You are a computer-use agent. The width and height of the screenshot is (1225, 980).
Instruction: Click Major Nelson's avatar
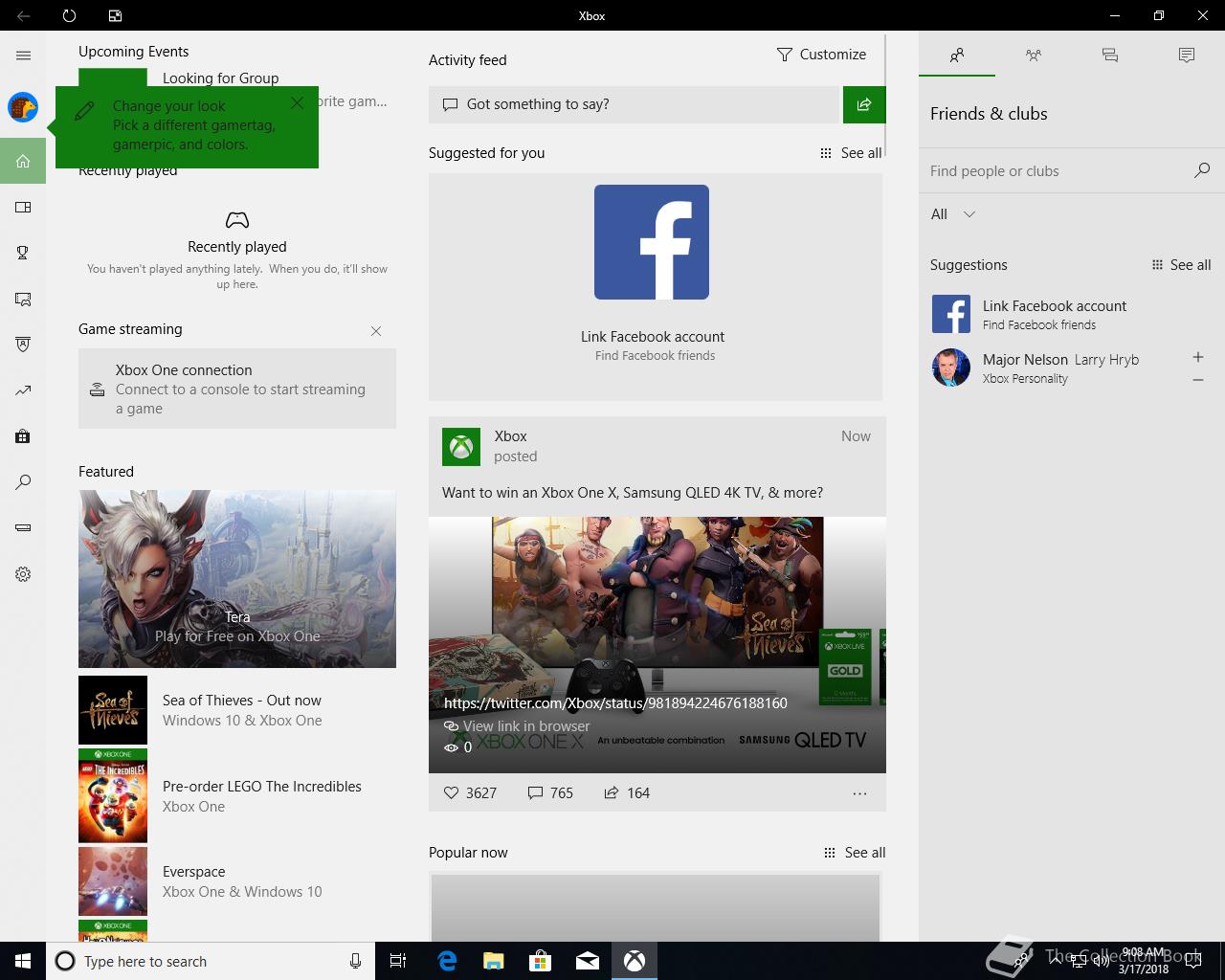pyautogui.click(x=951, y=367)
